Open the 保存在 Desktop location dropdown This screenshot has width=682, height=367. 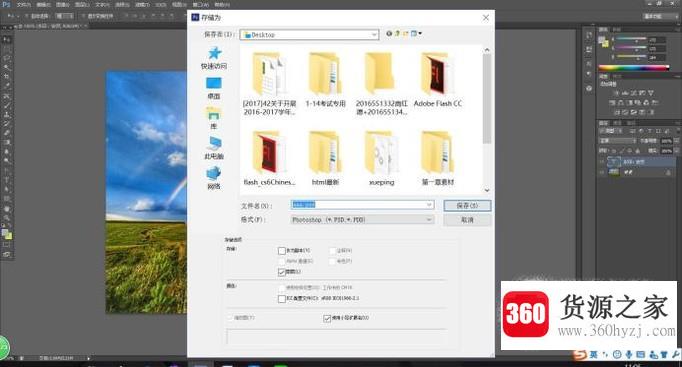[x=309, y=34]
